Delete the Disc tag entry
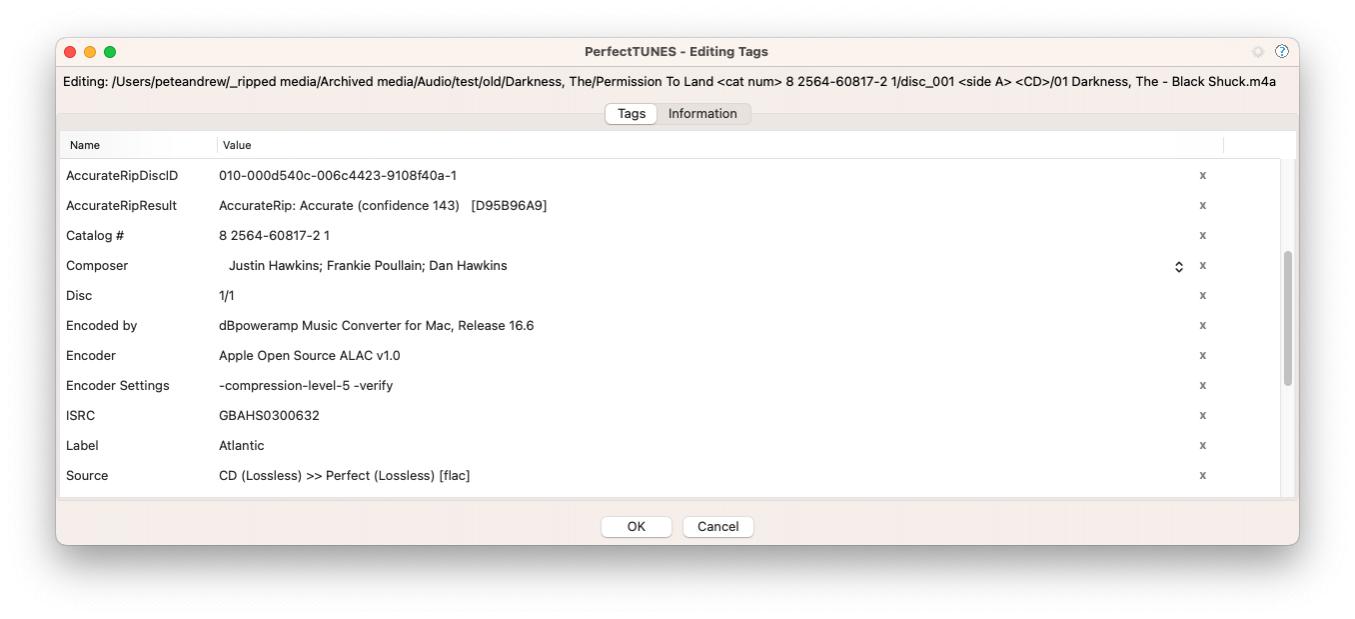The image size is (1355, 619). coord(1202,296)
